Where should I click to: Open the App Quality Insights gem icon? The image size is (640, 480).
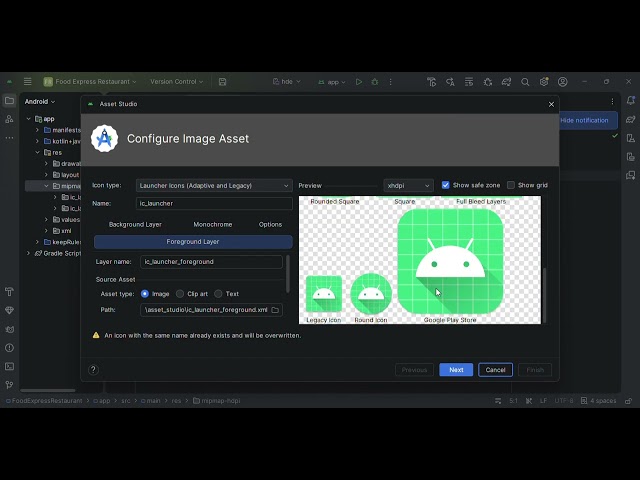point(9,310)
